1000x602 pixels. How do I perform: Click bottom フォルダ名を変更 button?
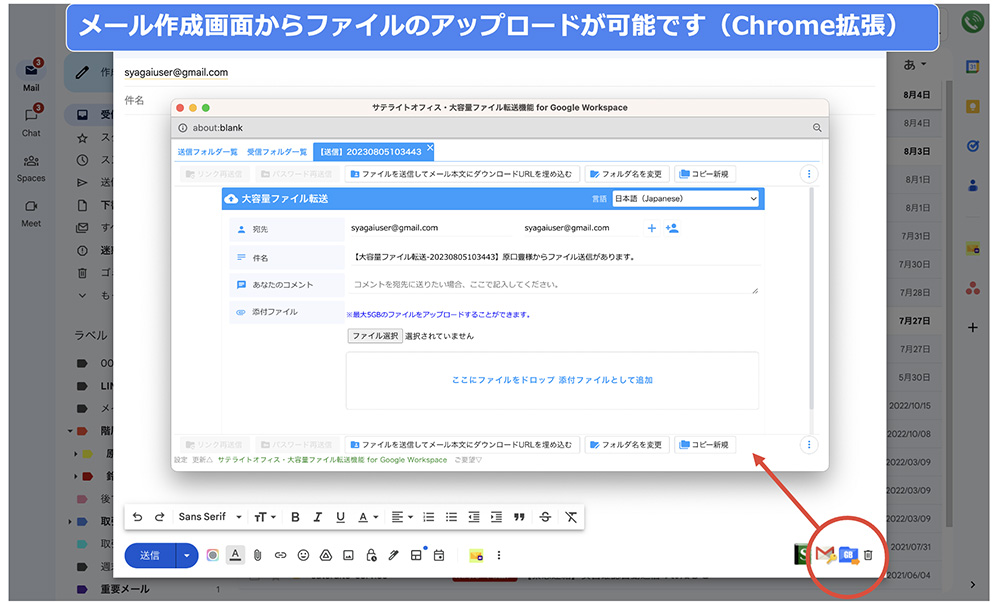click(x=626, y=444)
